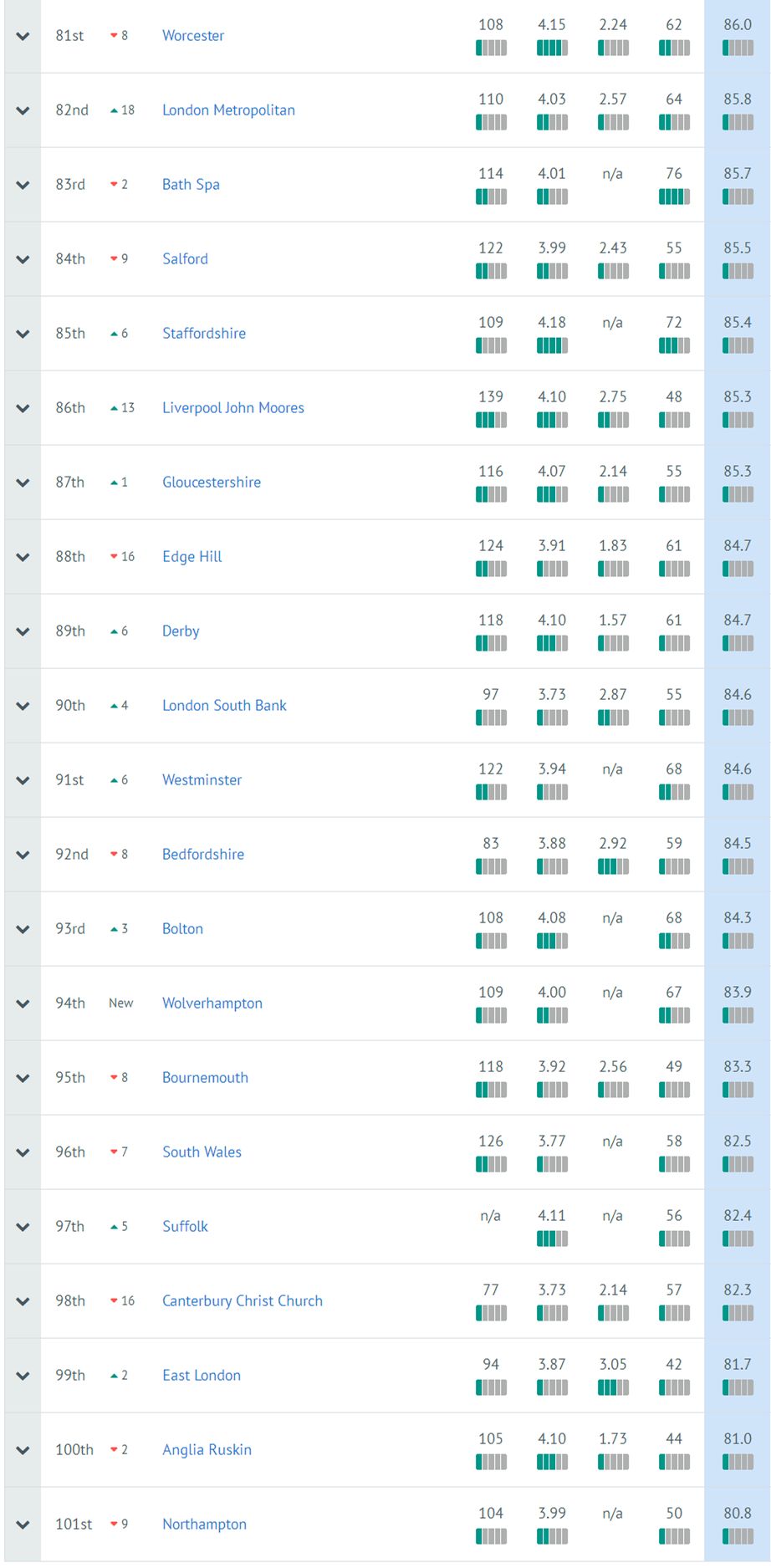The image size is (771, 1568).
Task: Expand the South Wales row chevron
Action: pos(23,1152)
